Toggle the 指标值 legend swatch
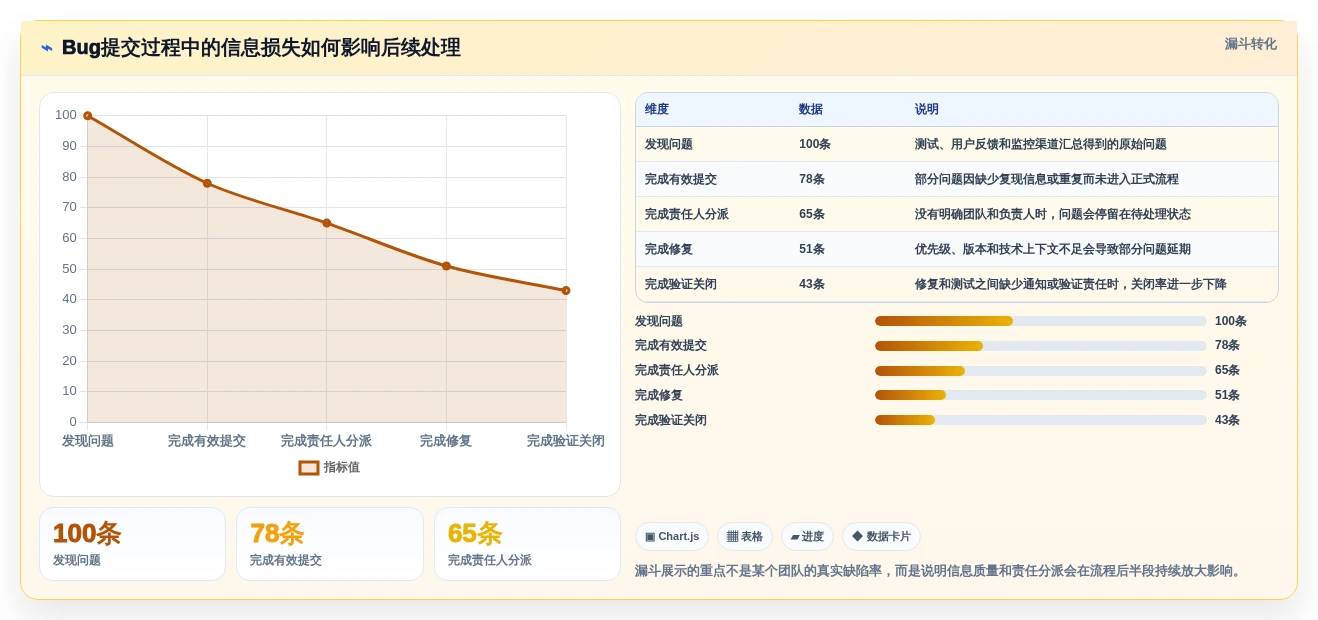This screenshot has width=1318, height=620. tap(309, 467)
